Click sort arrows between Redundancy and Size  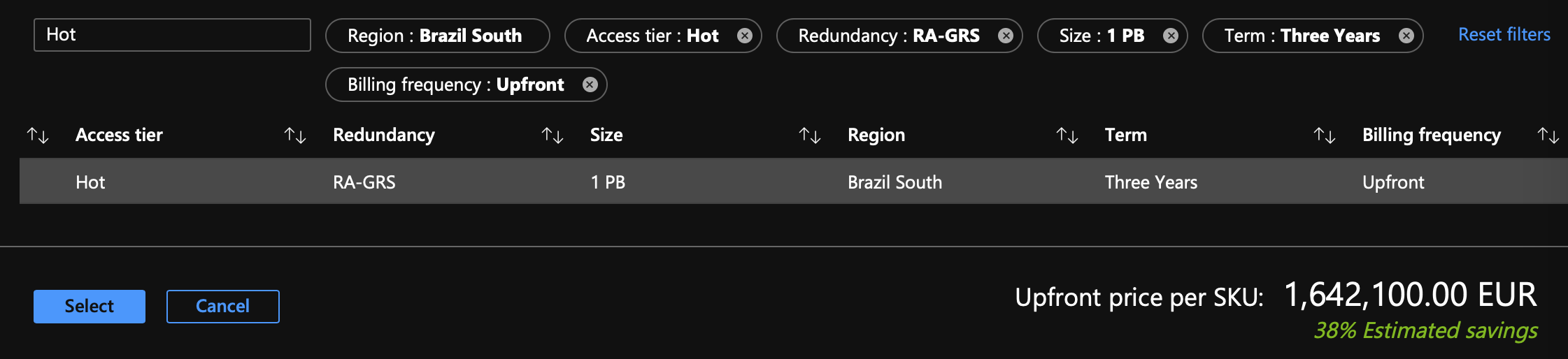[553, 135]
